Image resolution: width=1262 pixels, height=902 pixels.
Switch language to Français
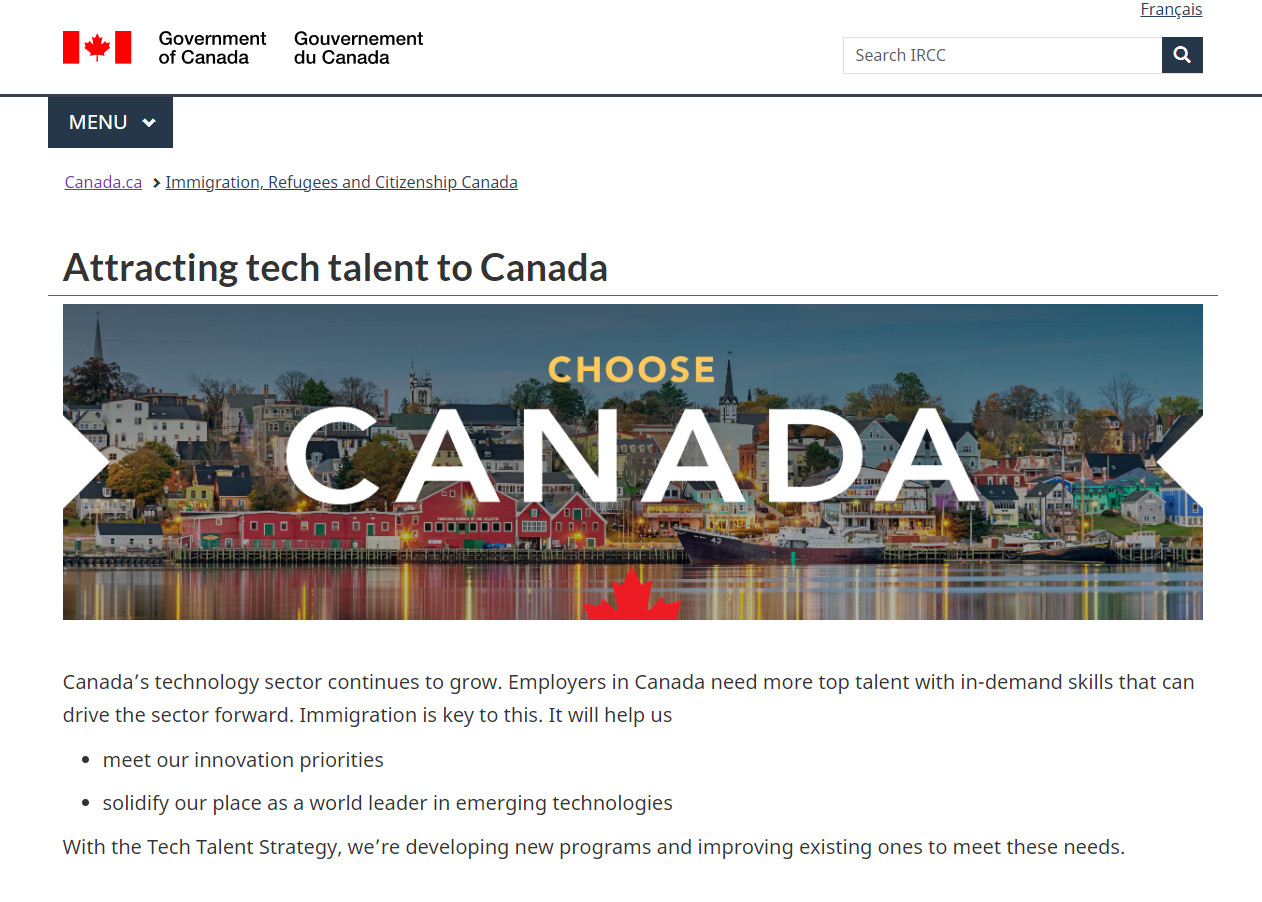pyautogui.click(x=1171, y=10)
